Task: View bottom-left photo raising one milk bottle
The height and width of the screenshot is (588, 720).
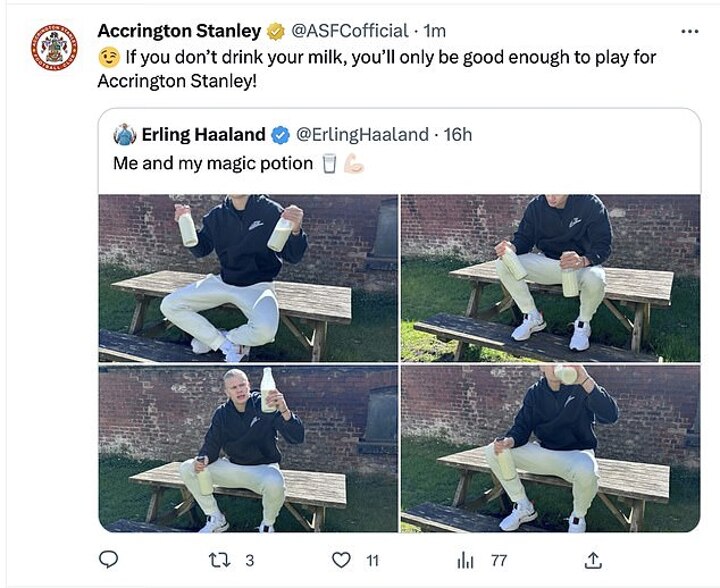Action: point(248,449)
